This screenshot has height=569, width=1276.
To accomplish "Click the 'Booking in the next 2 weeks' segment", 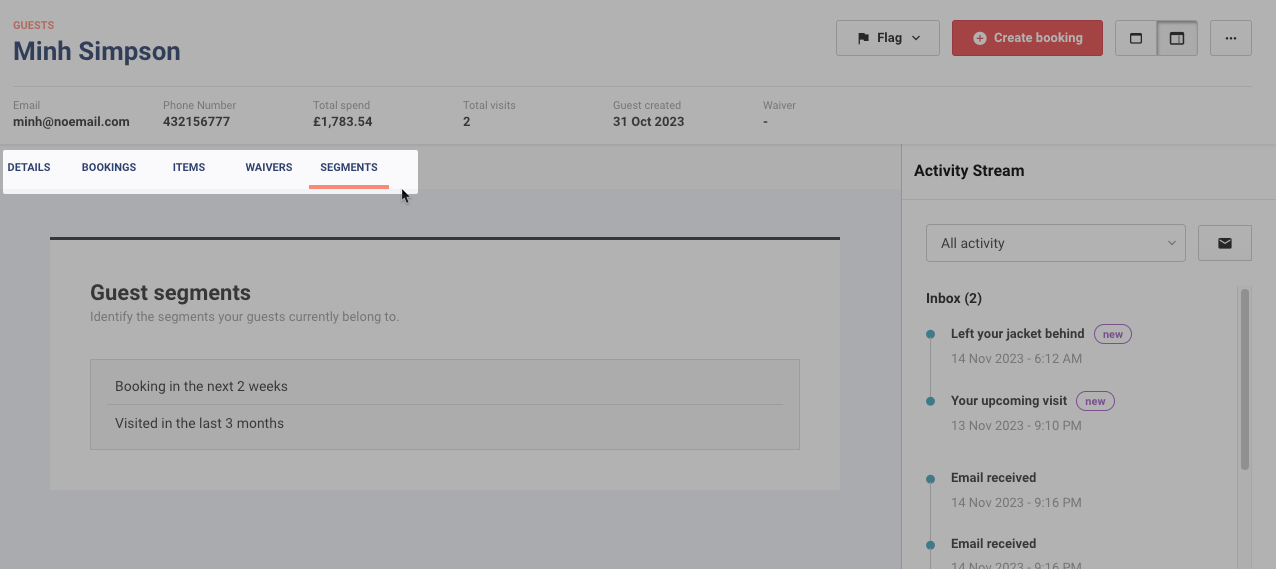I will pos(445,386).
